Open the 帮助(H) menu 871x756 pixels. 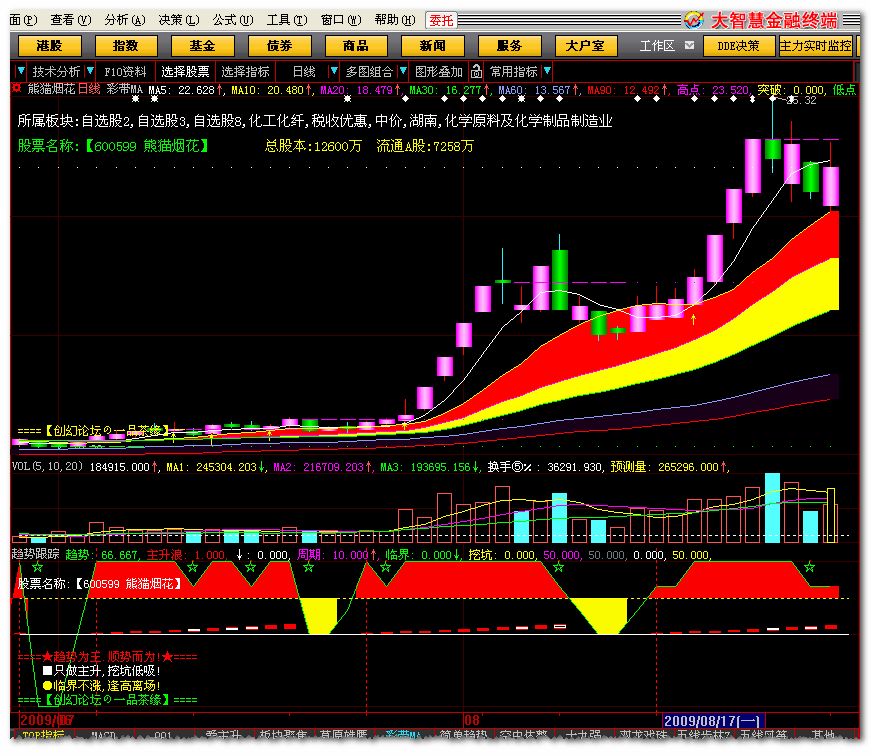point(395,20)
